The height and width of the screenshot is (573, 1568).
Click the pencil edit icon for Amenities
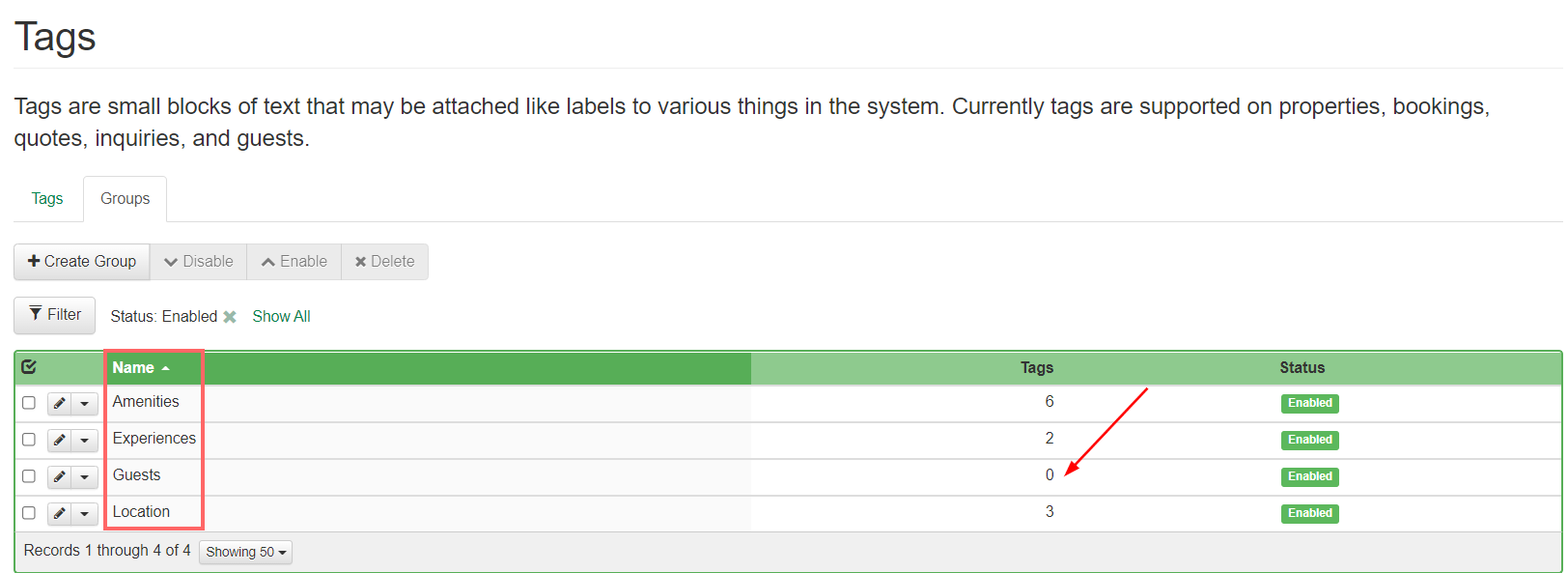pyautogui.click(x=60, y=403)
